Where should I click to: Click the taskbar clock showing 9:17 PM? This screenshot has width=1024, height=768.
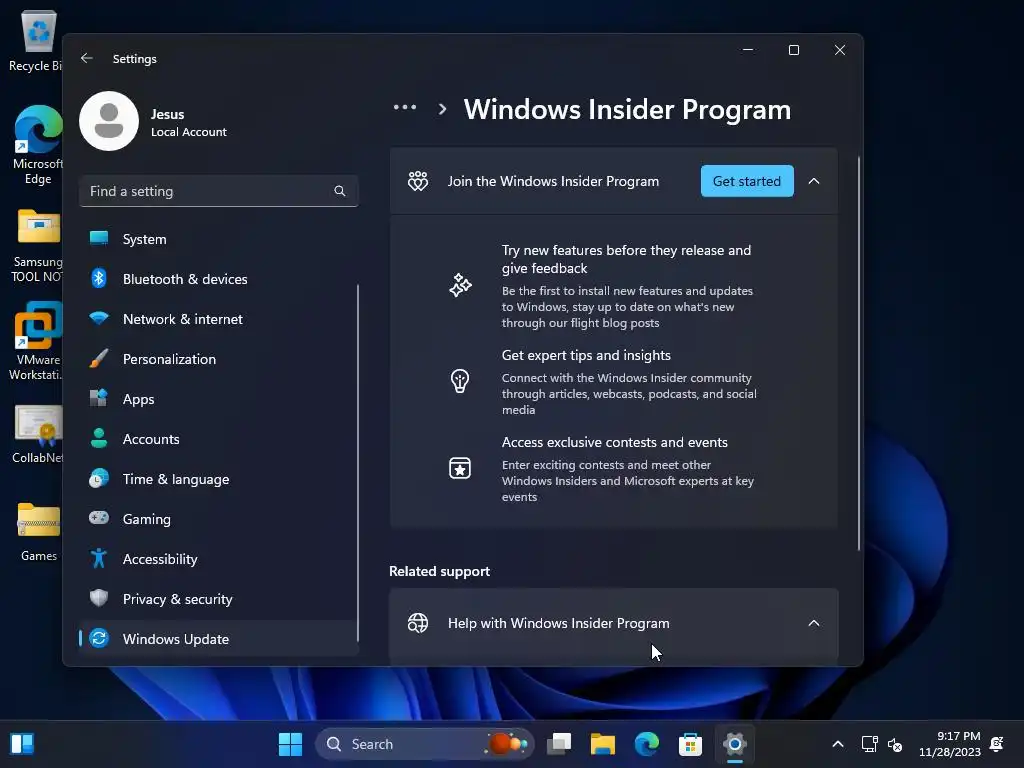[x=950, y=744]
